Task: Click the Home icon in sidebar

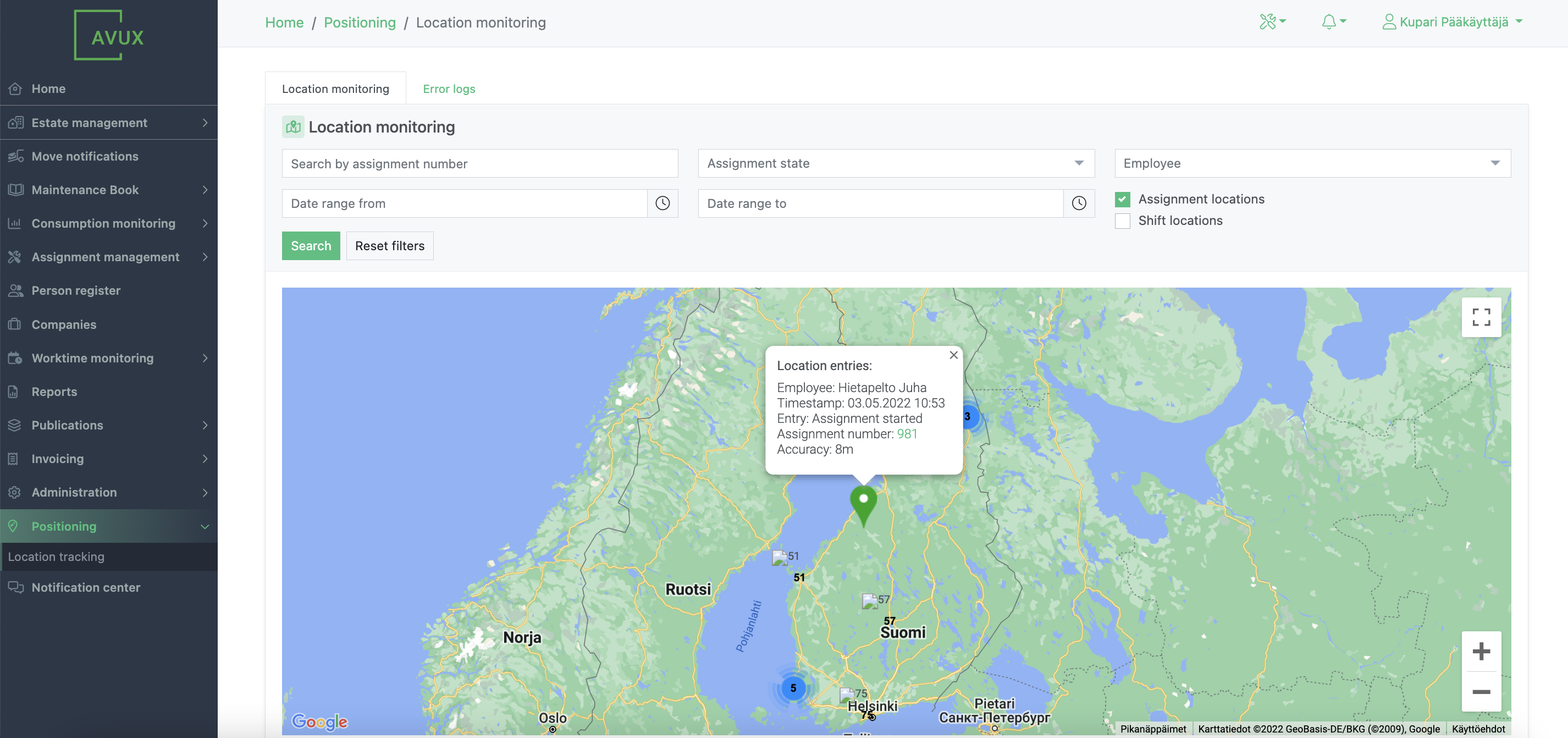Action: (15, 89)
